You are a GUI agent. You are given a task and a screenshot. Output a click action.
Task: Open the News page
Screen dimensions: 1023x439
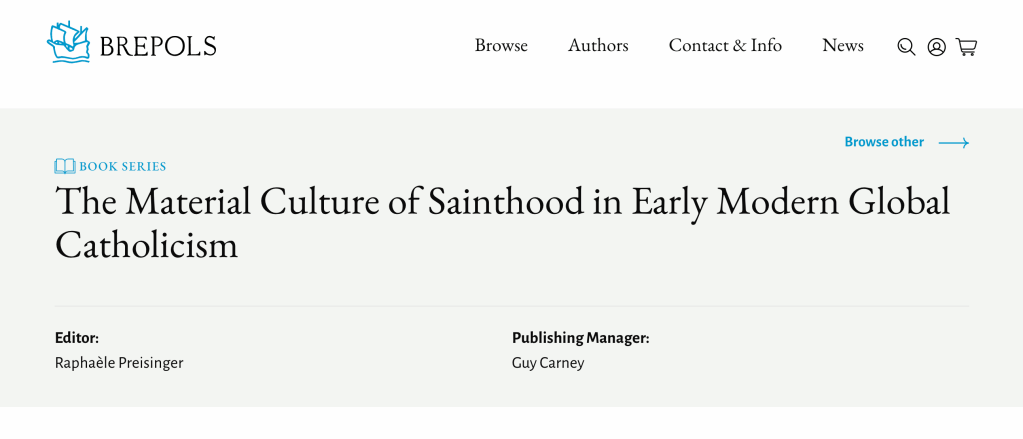pyautogui.click(x=842, y=46)
